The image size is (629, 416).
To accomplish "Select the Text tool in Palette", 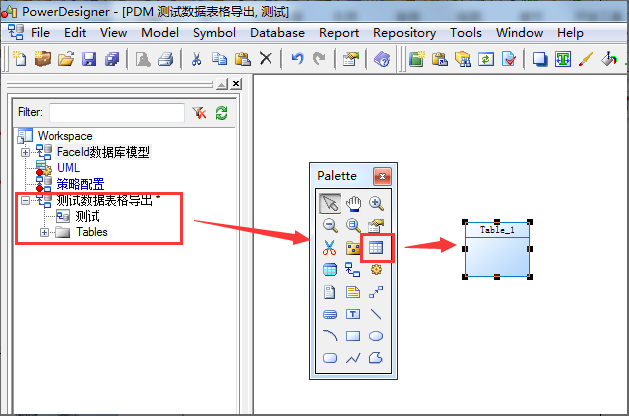I will (353, 314).
